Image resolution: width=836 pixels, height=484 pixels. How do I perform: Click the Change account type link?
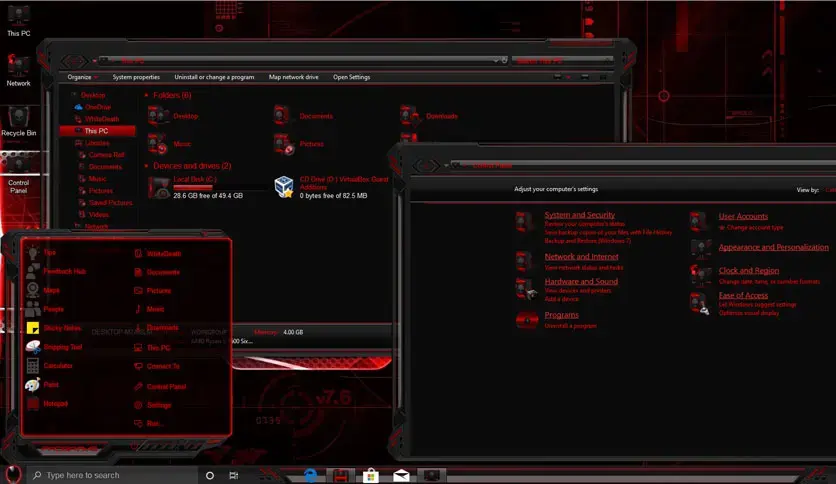(755, 228)
